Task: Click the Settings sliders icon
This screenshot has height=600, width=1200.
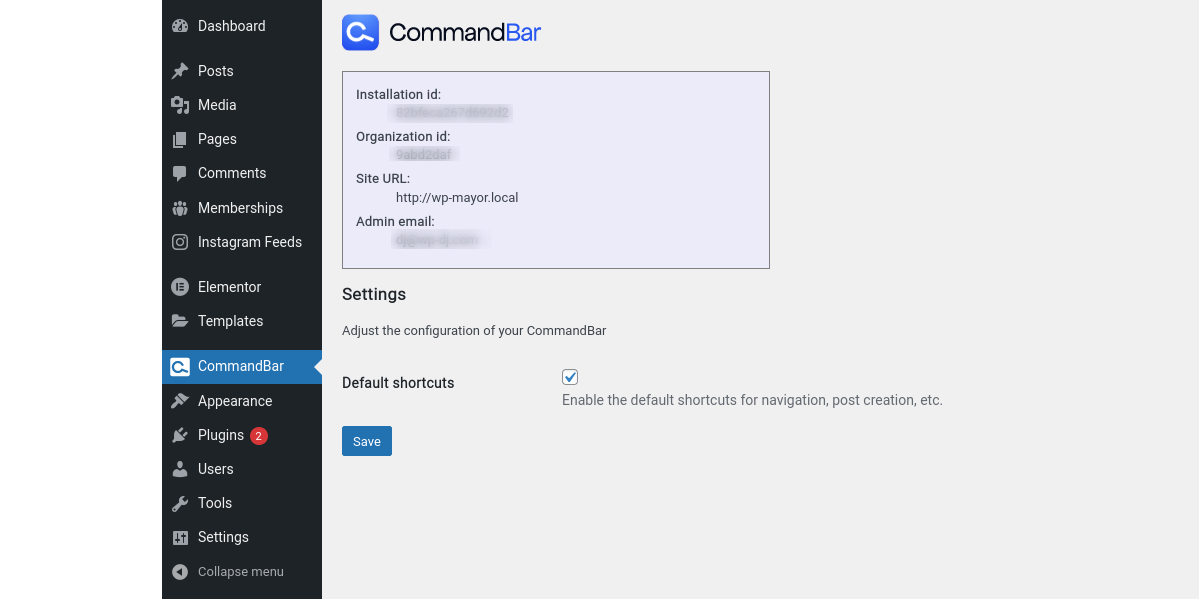Action: [x=180, y=537]
